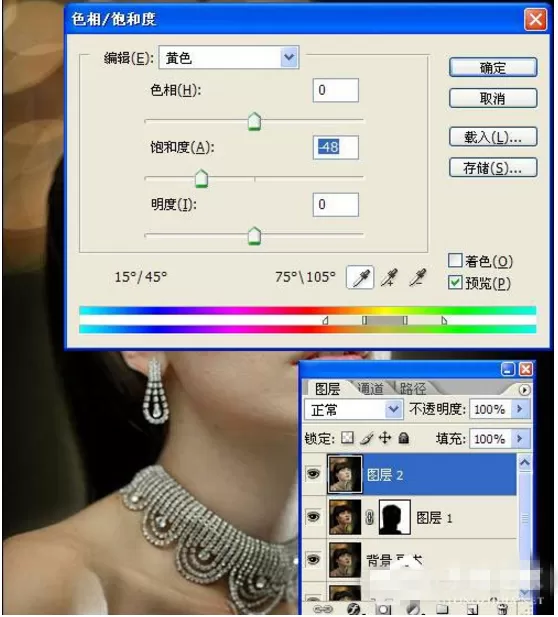Screen dimensions: 558x617
Task: Click the 存储(S)... save button
Action: point(493,168)
